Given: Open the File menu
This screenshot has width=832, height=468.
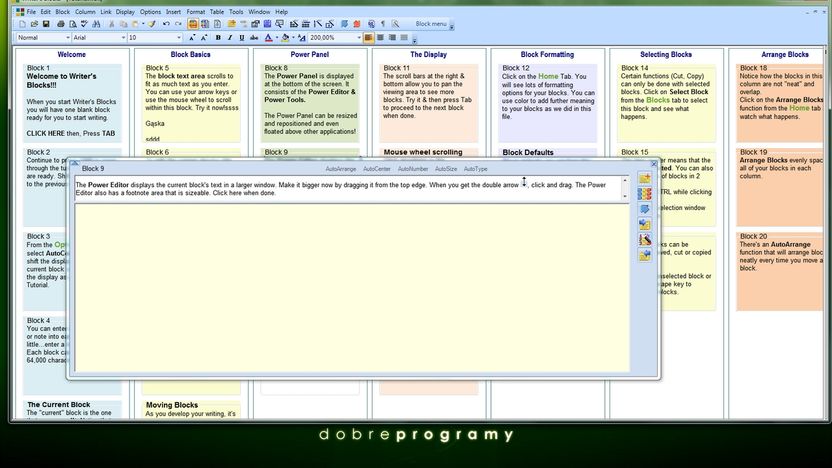Looking at the screenshot, I should (31, 12).
